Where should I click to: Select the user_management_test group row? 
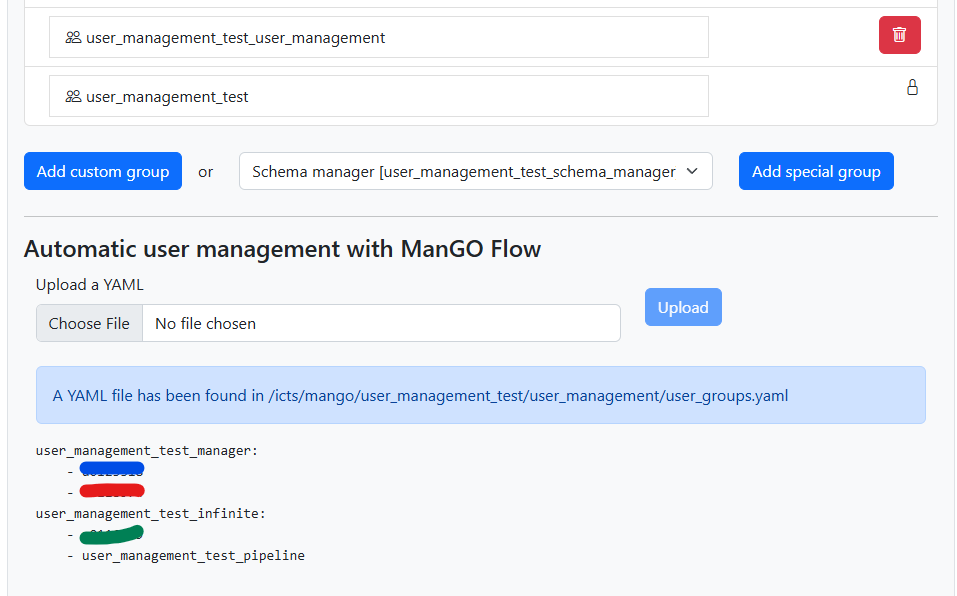(378, 96)
